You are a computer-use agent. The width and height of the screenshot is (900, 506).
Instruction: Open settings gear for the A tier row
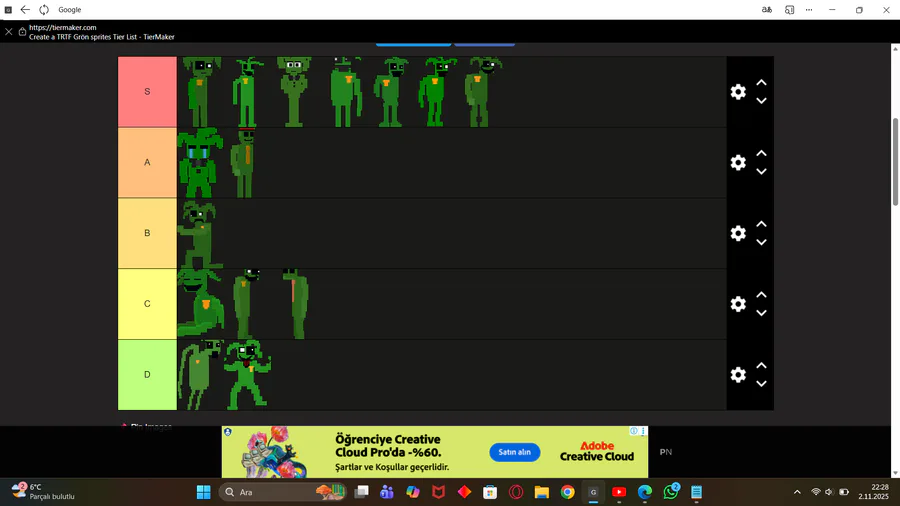(x=738, y=162)
